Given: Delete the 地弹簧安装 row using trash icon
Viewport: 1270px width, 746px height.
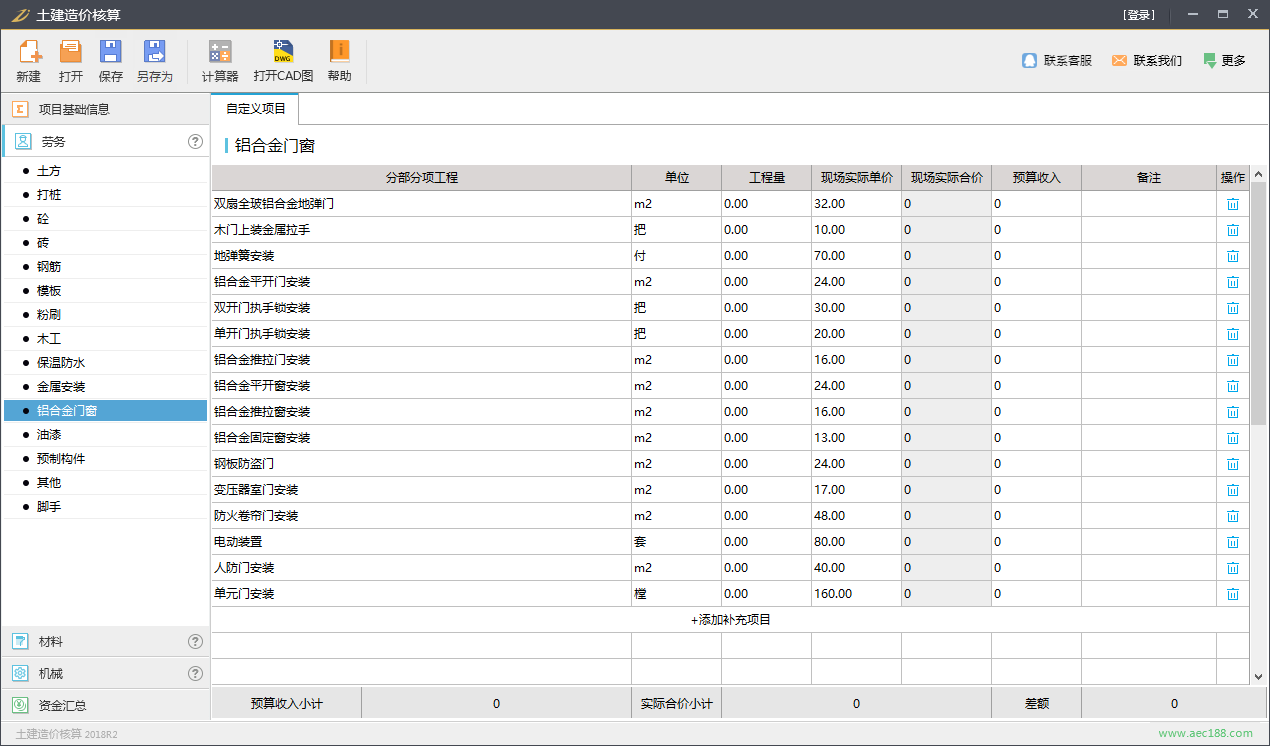Looking at the screenshot, I should [1232, 256].
